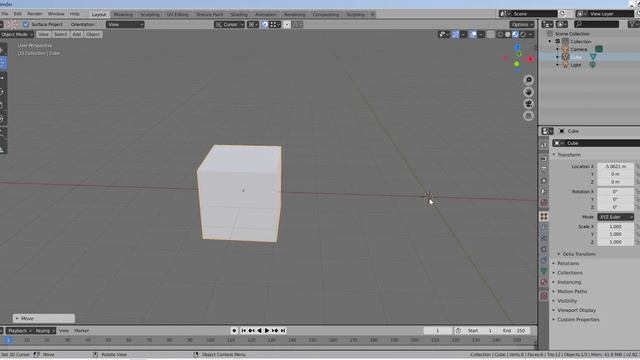Open rotation Mode XYZ Euler dropdown
640x360 pixels.
click(616, 217)
